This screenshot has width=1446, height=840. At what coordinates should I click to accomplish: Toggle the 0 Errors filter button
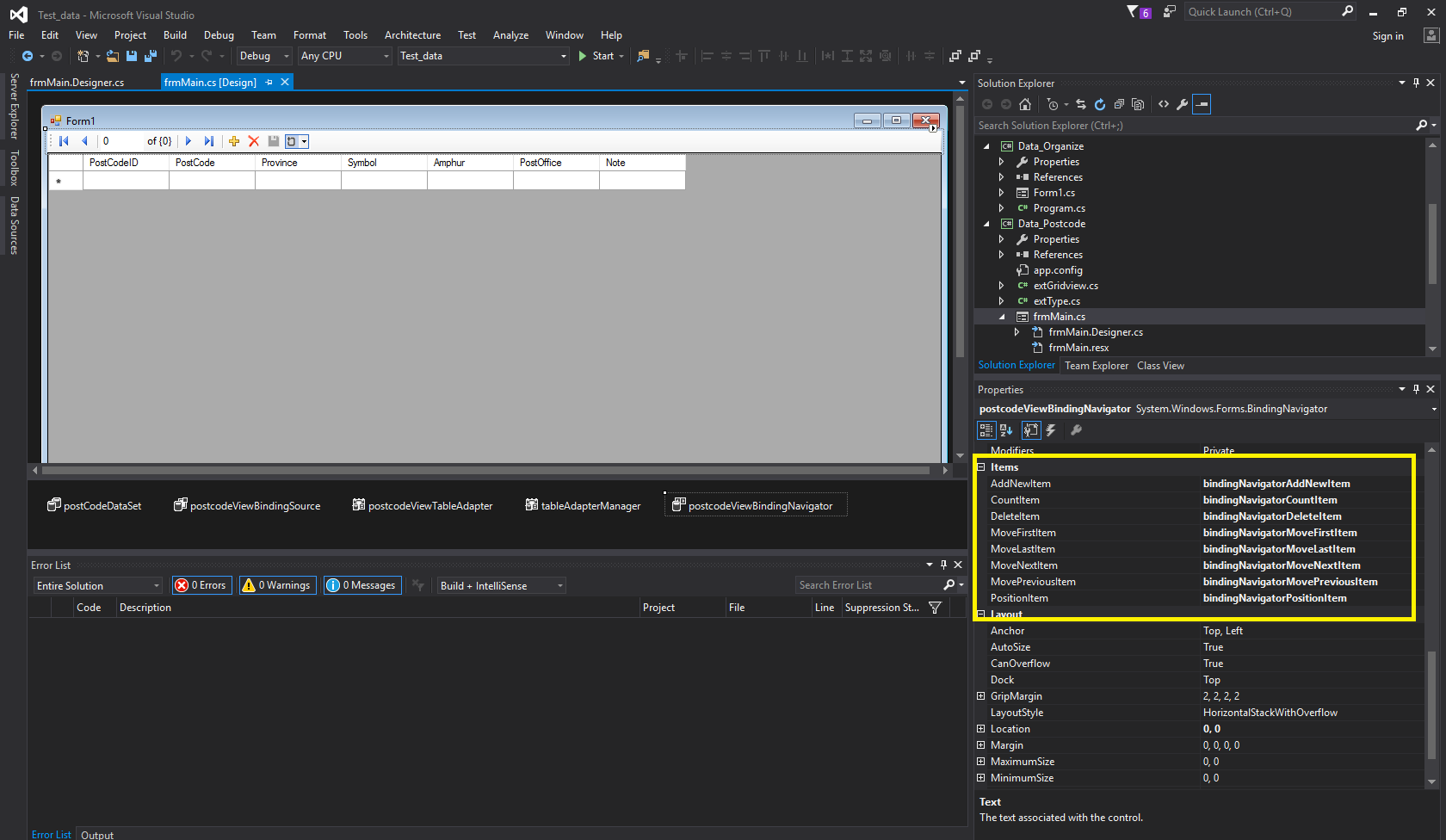coord(201,585)
